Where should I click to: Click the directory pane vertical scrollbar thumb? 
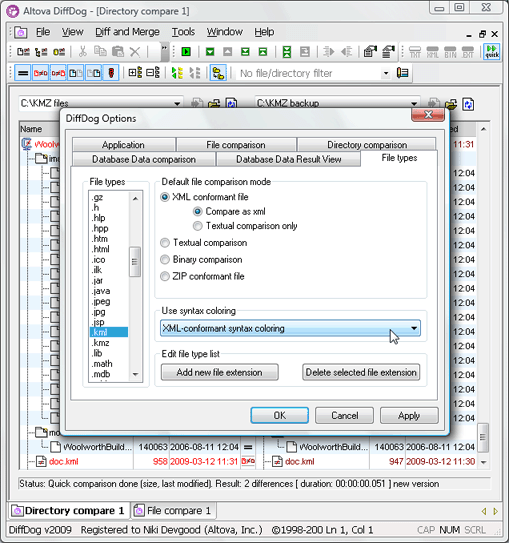pos(483,437)
